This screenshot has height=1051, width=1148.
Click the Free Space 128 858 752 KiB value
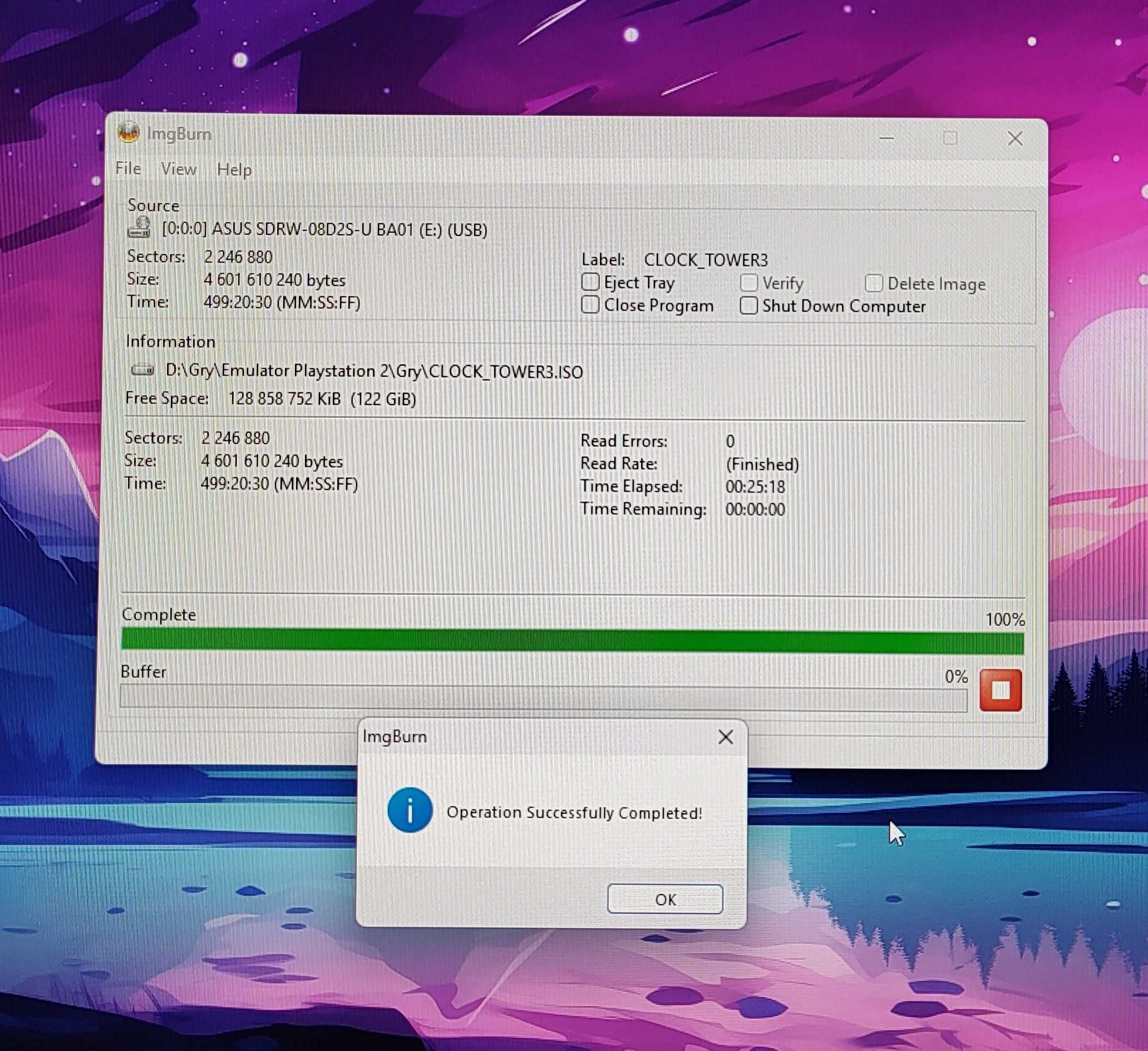[322, 398]
